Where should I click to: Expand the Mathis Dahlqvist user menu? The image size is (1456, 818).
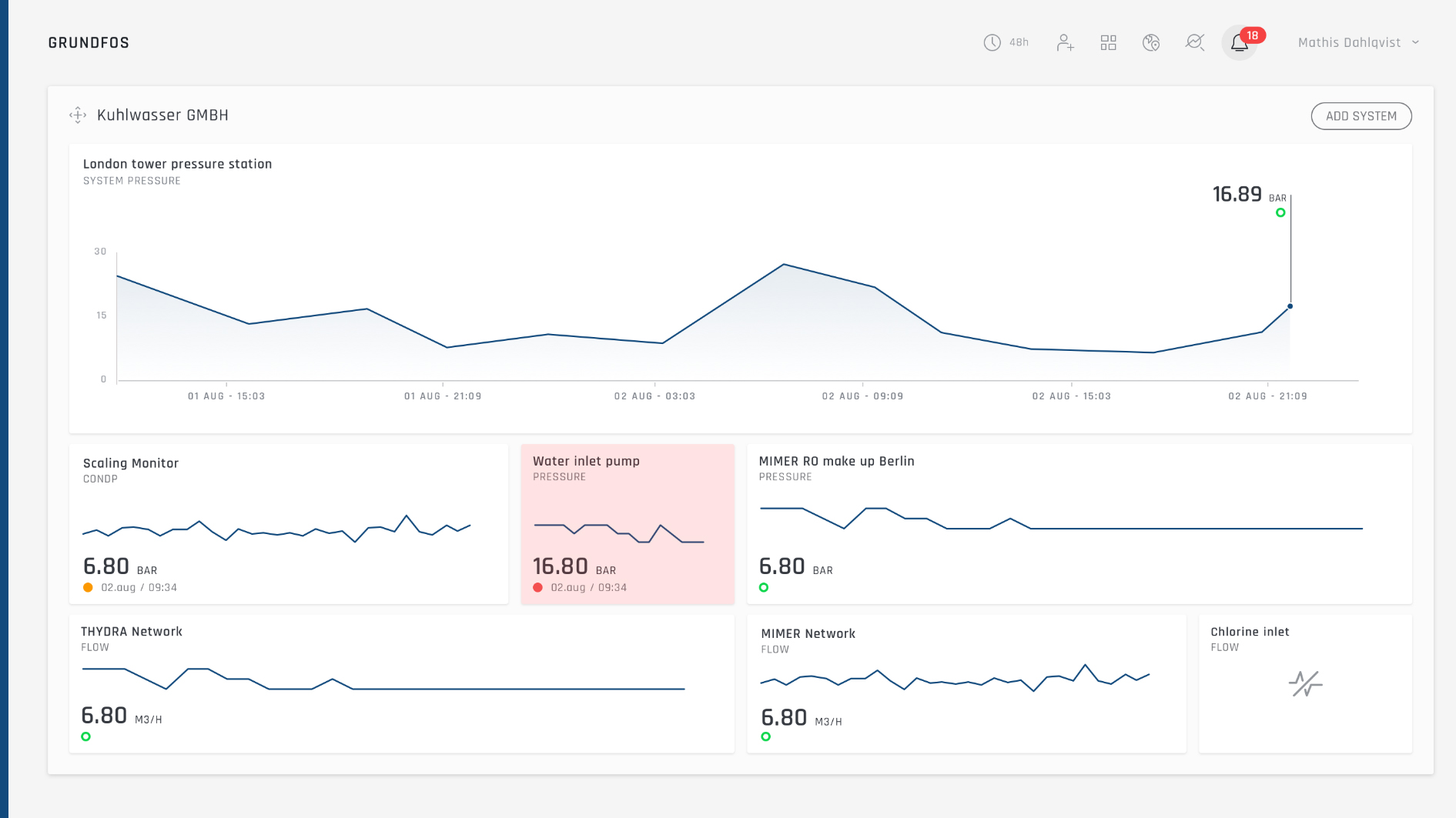pos(1358,42)
